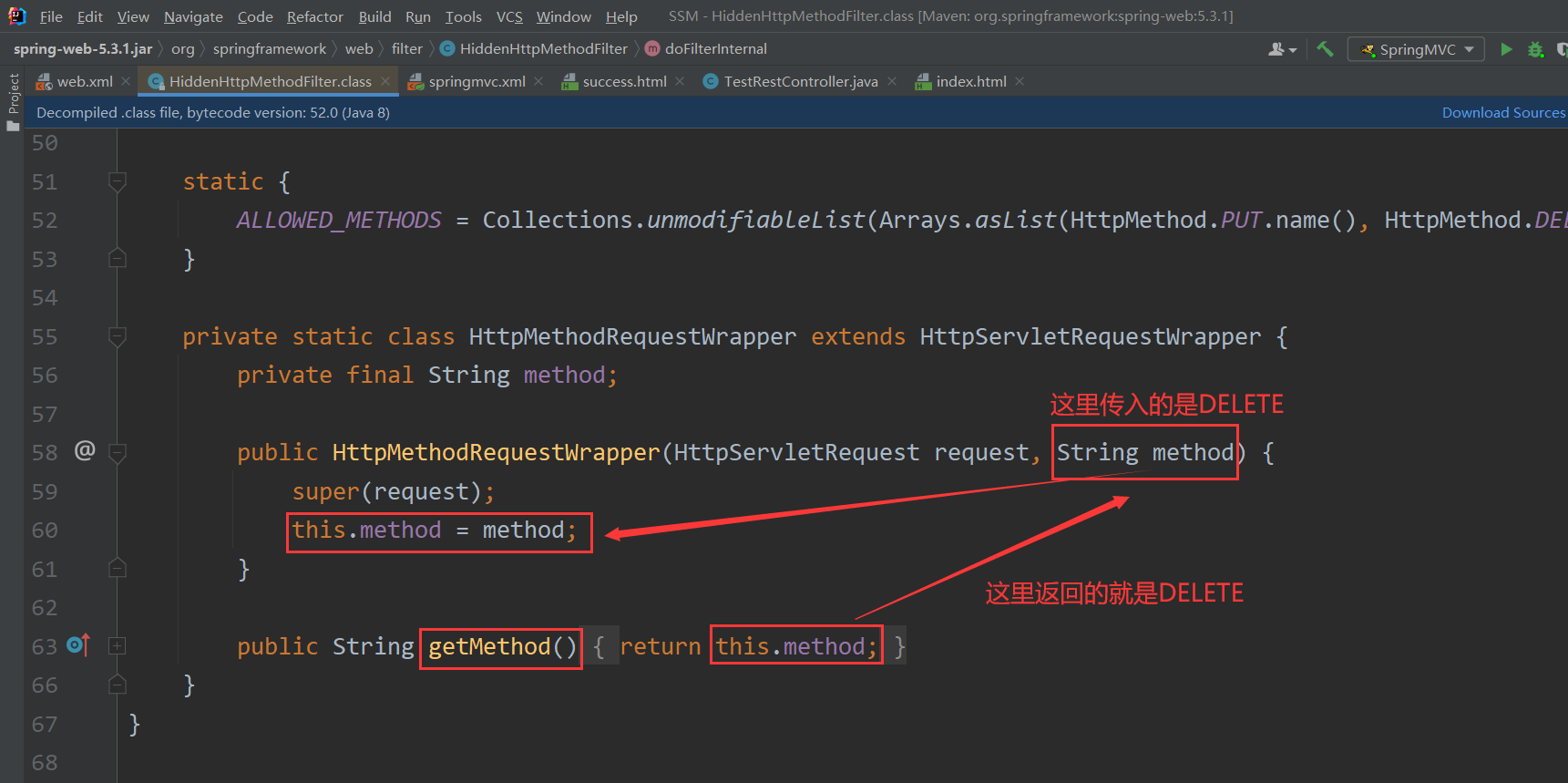Click line number 52 in gutter

[45, 220]
